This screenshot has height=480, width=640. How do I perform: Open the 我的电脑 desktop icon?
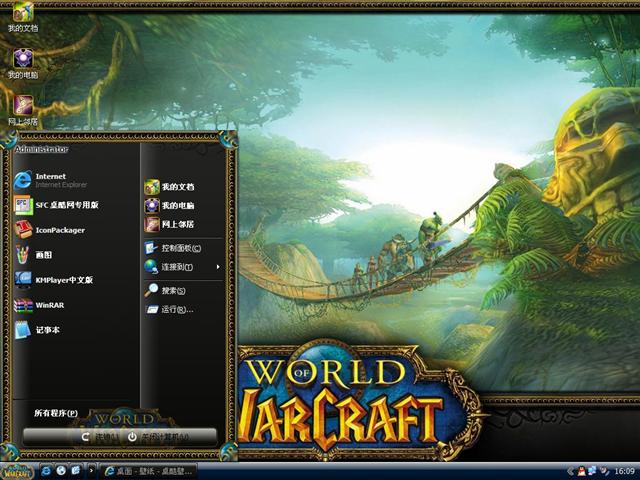click(23, 64)
